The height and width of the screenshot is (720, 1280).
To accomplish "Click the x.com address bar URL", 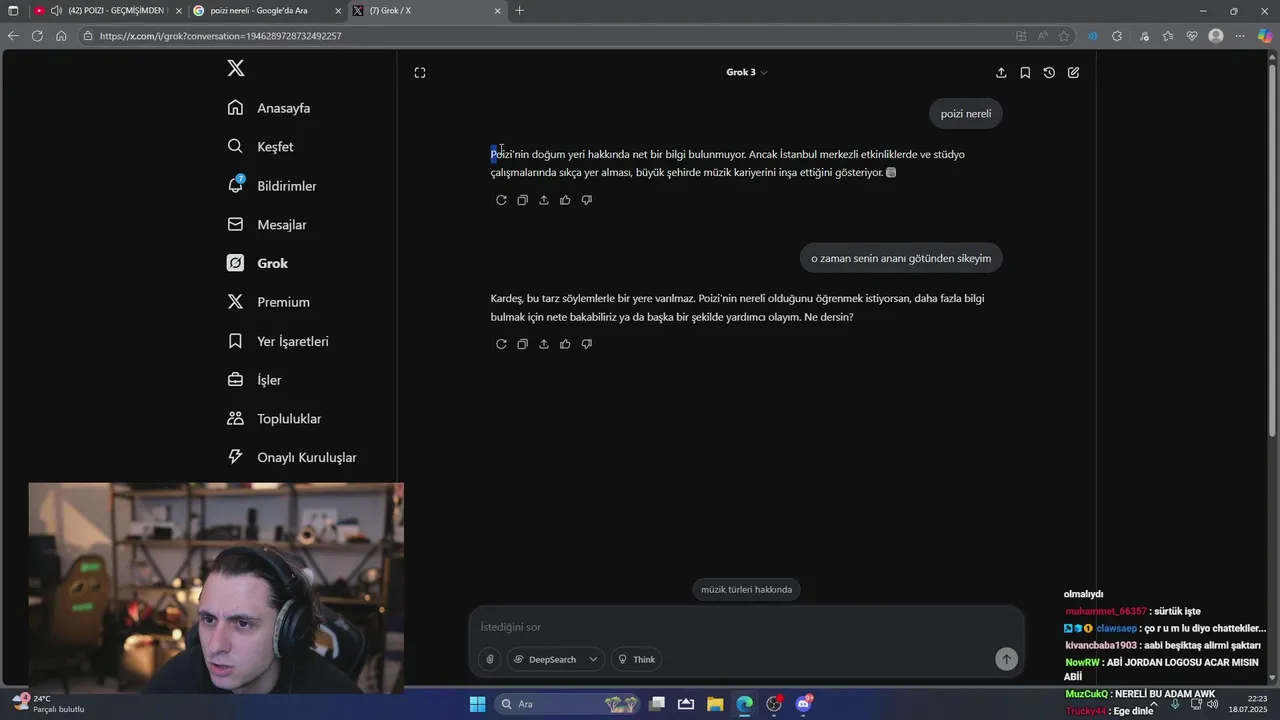I will 220,36.
